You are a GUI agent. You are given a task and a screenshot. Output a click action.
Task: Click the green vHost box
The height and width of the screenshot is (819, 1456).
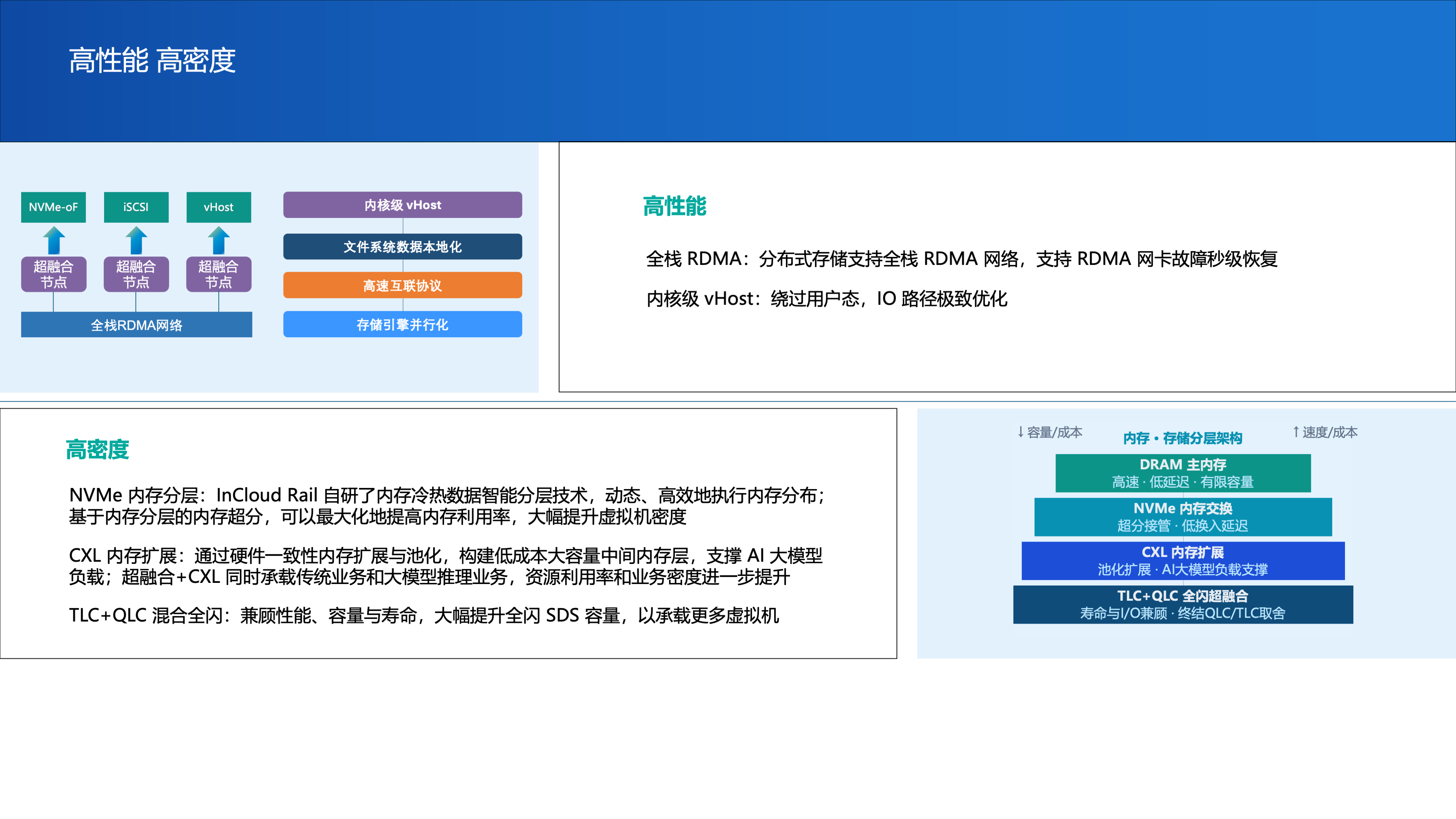click(219, 207)
